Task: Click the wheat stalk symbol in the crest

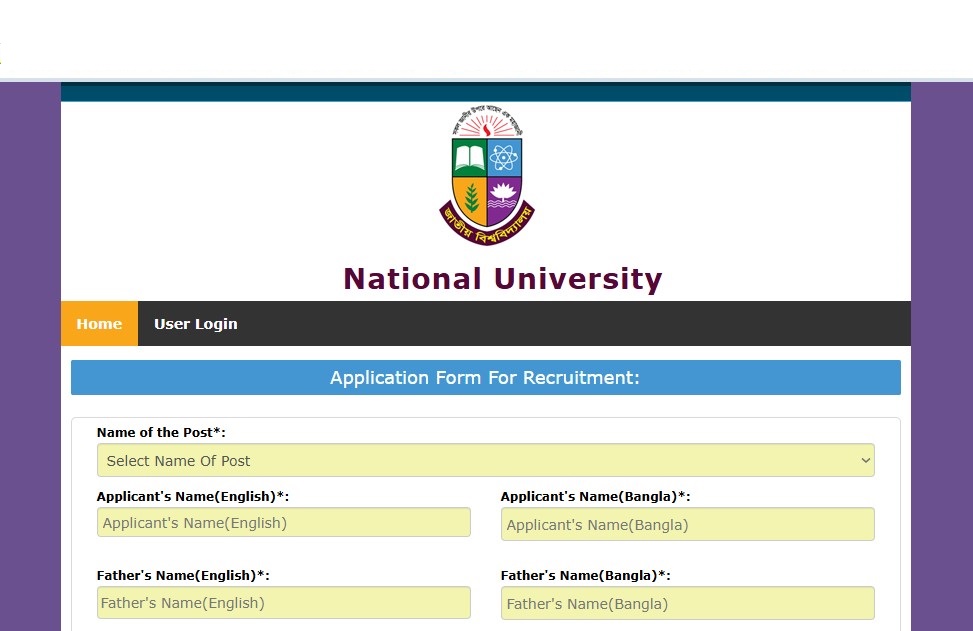Action: [x=470, y=196]
